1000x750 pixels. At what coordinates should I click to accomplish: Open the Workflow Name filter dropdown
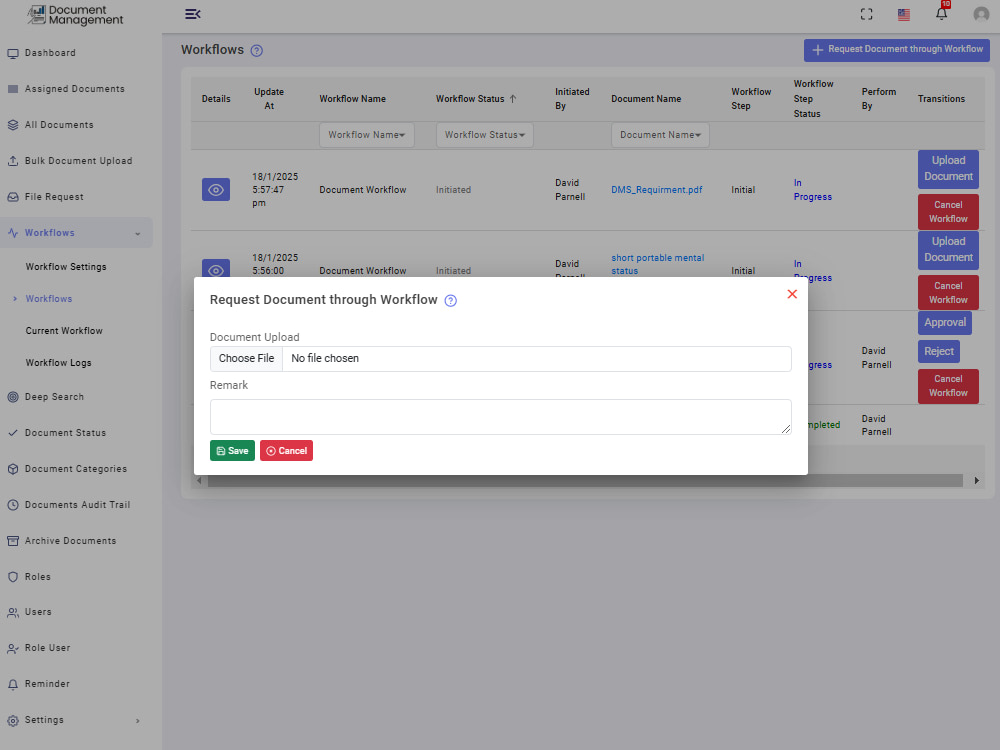(367, 135)
